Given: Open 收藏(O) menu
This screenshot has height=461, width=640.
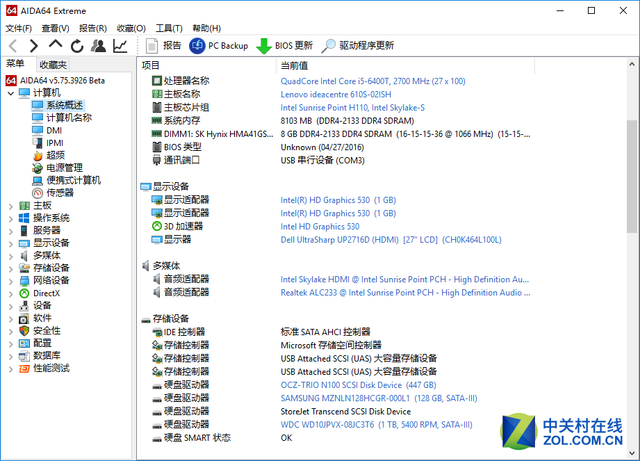Looking at the screenshot, I should tap(131, 28).
